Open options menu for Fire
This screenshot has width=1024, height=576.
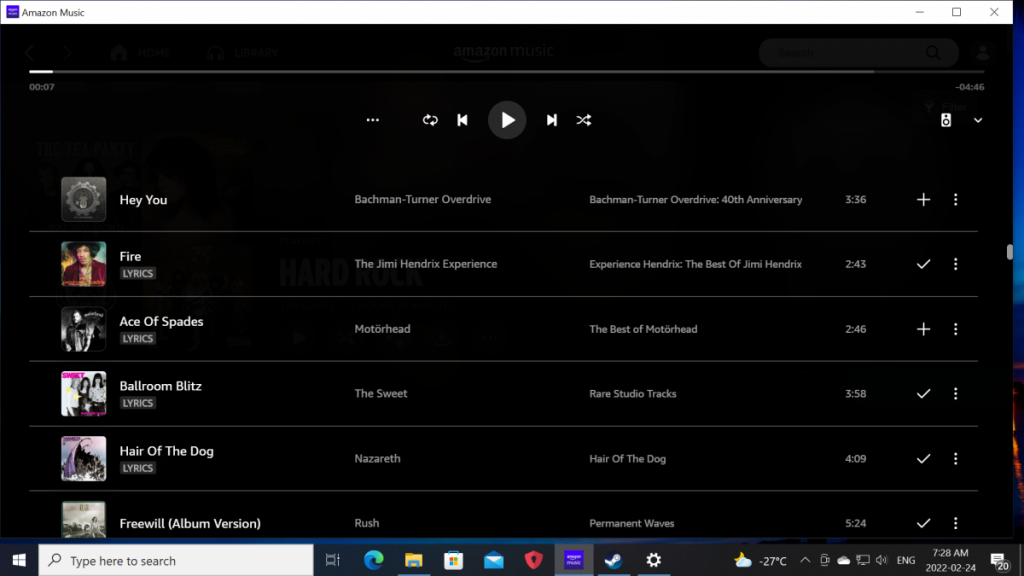(x=955, y=264)
